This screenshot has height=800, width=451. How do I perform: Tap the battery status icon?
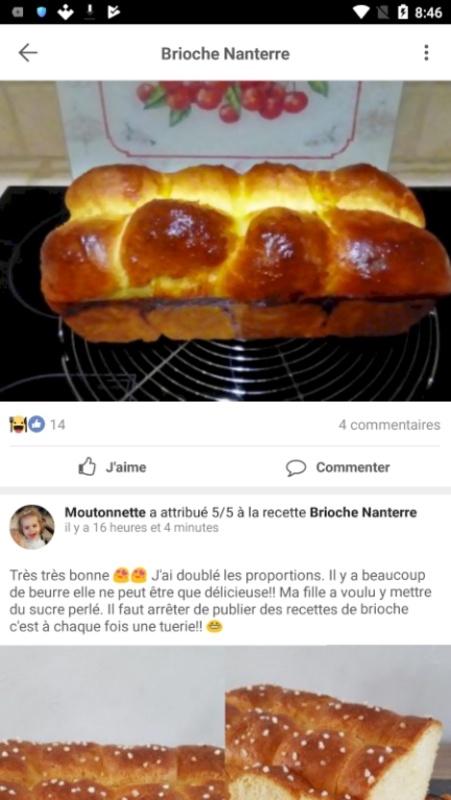(403, 12)
